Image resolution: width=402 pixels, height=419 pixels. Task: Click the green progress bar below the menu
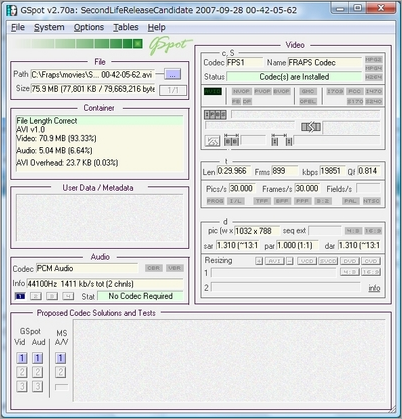[x=79, y=44]
